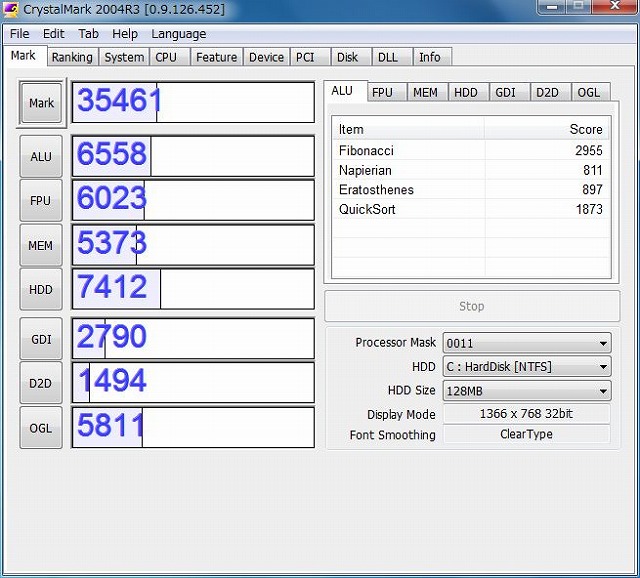Show the OGL results tab

[589, 92]
